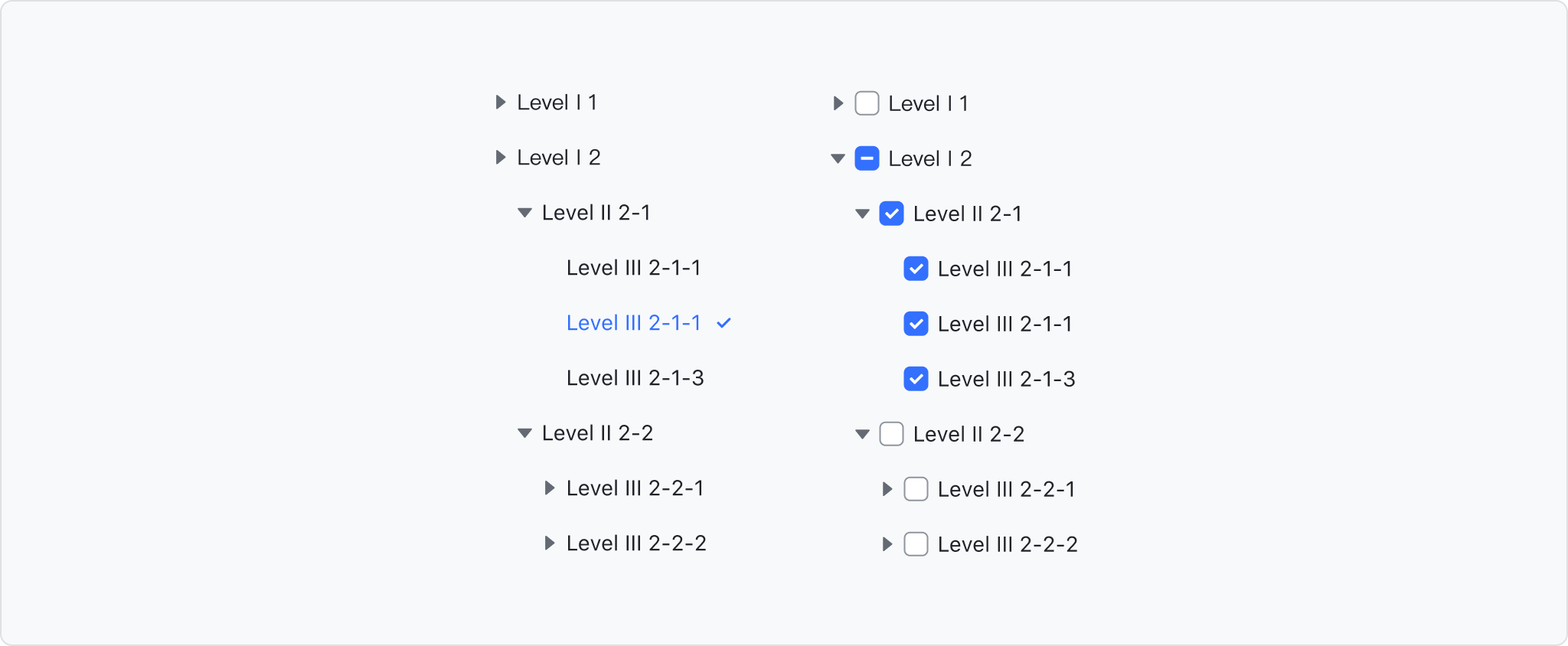Collapse Level II 2-1 arrow beside checked box

[862, 214]
